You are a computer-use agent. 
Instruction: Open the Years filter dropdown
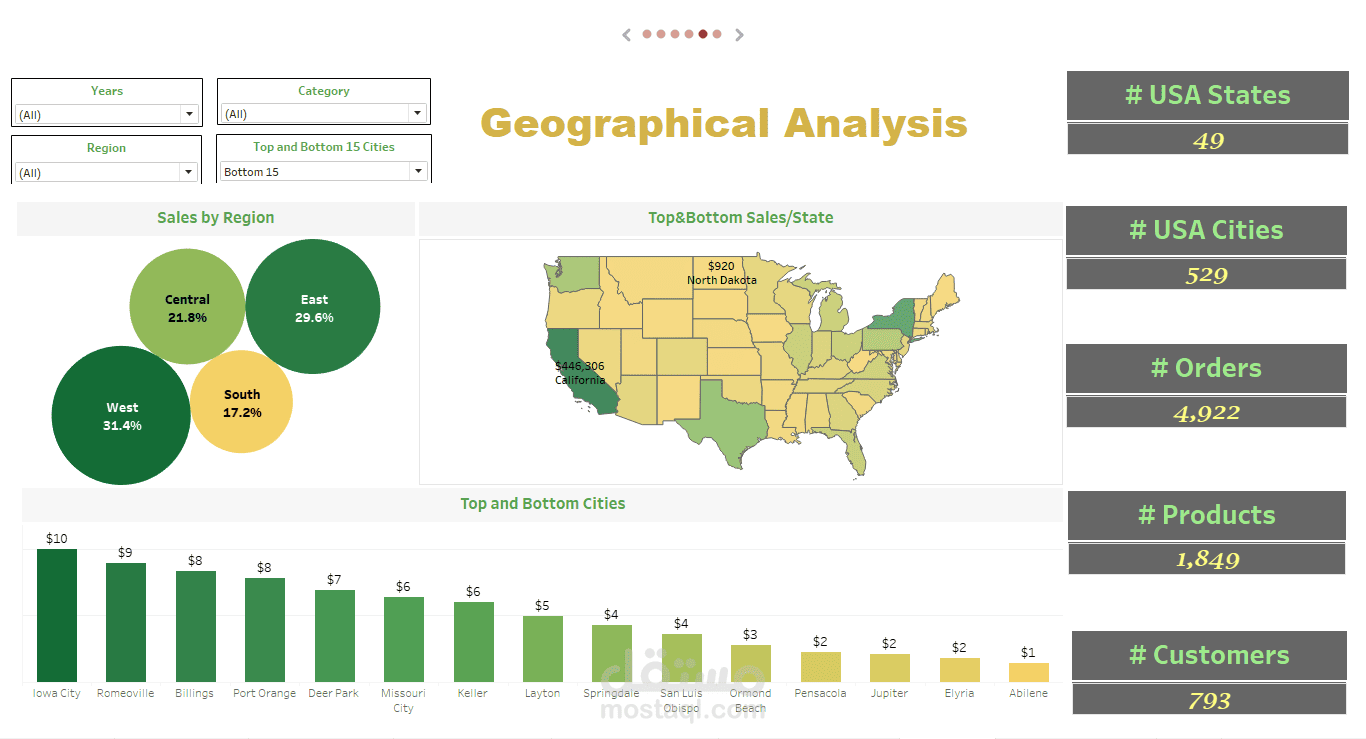click(x=107, y=114)
